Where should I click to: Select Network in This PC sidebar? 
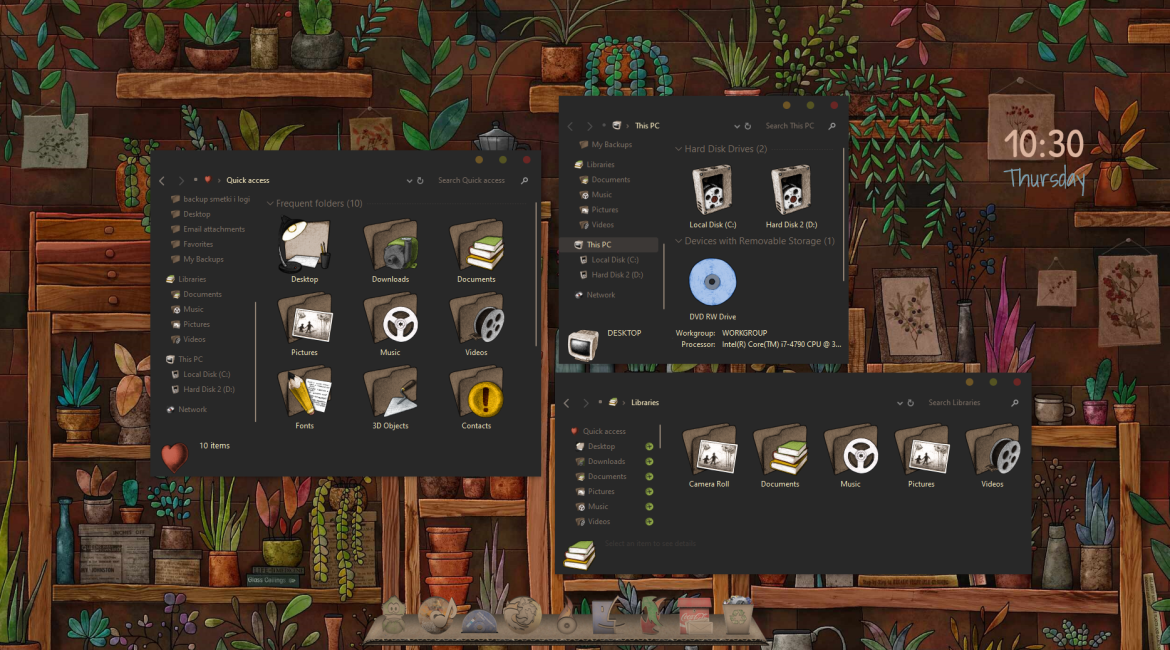point(600,295)
